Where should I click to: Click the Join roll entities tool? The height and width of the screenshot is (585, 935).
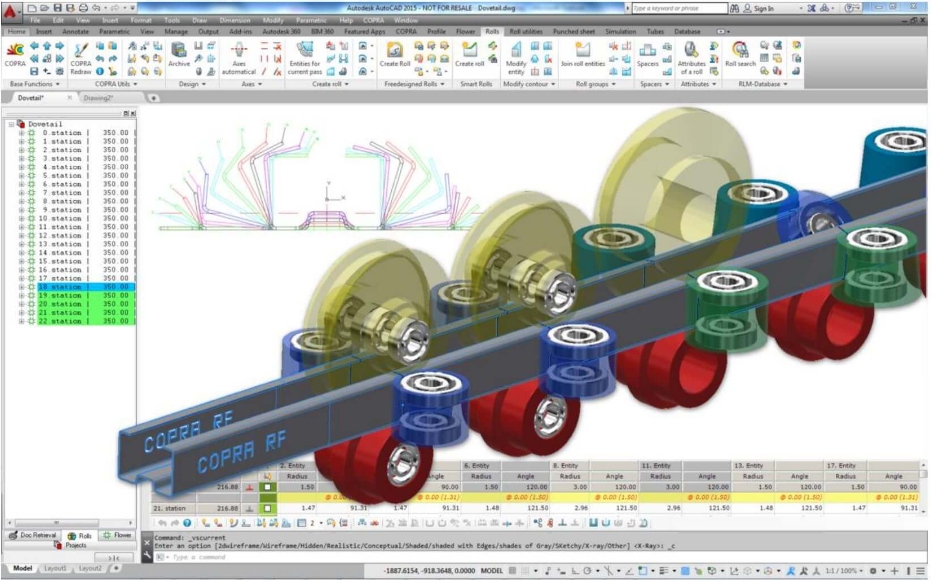coord(583,55)
